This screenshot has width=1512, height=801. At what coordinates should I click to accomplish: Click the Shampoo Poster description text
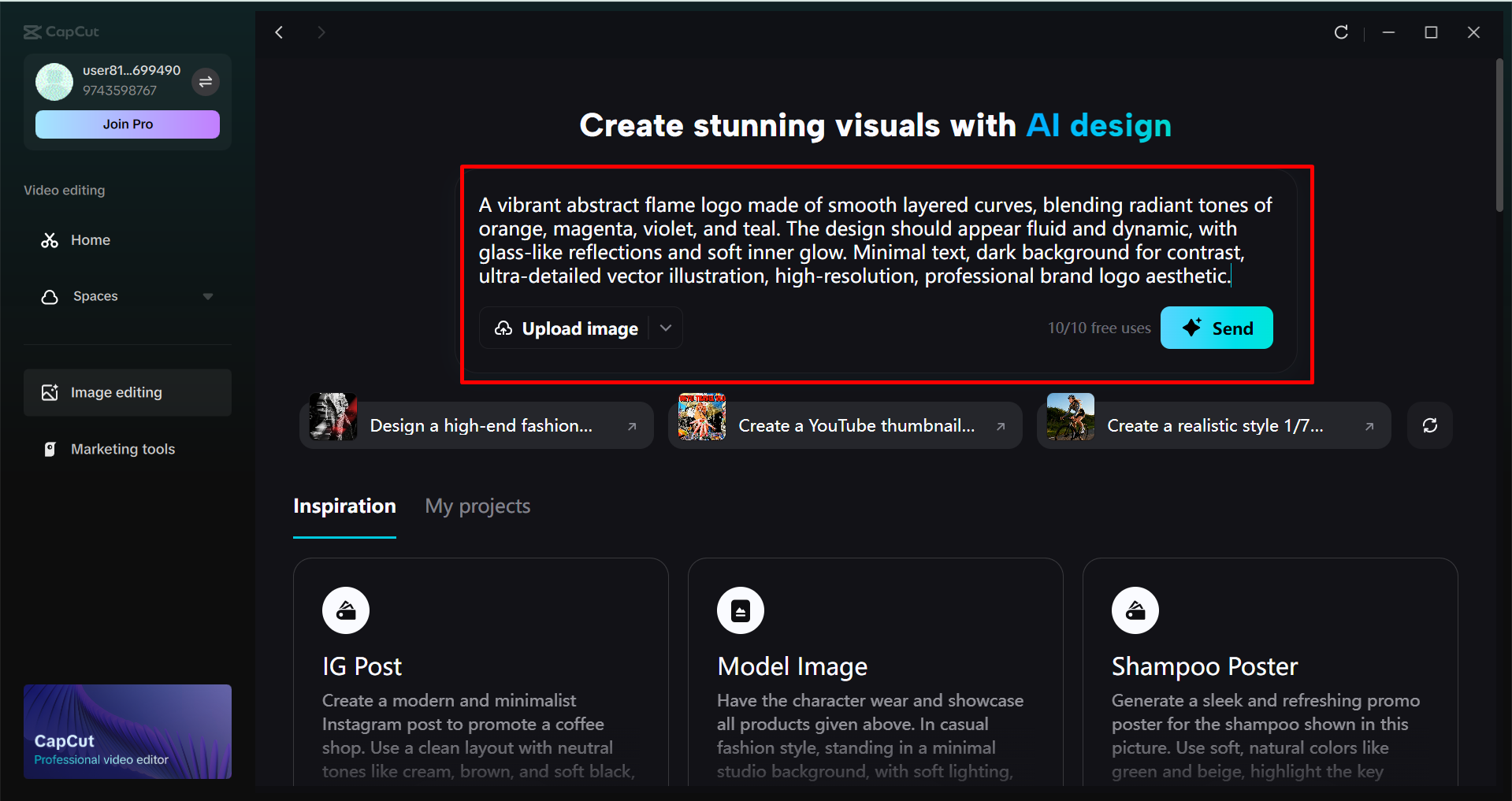pos(1265,736)
